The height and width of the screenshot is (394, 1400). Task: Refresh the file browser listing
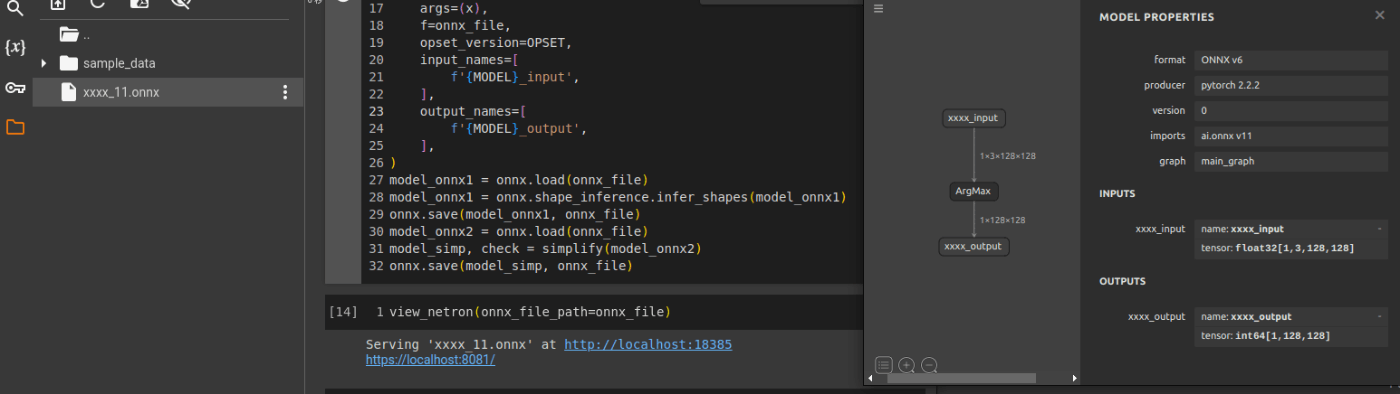point(97,4)
